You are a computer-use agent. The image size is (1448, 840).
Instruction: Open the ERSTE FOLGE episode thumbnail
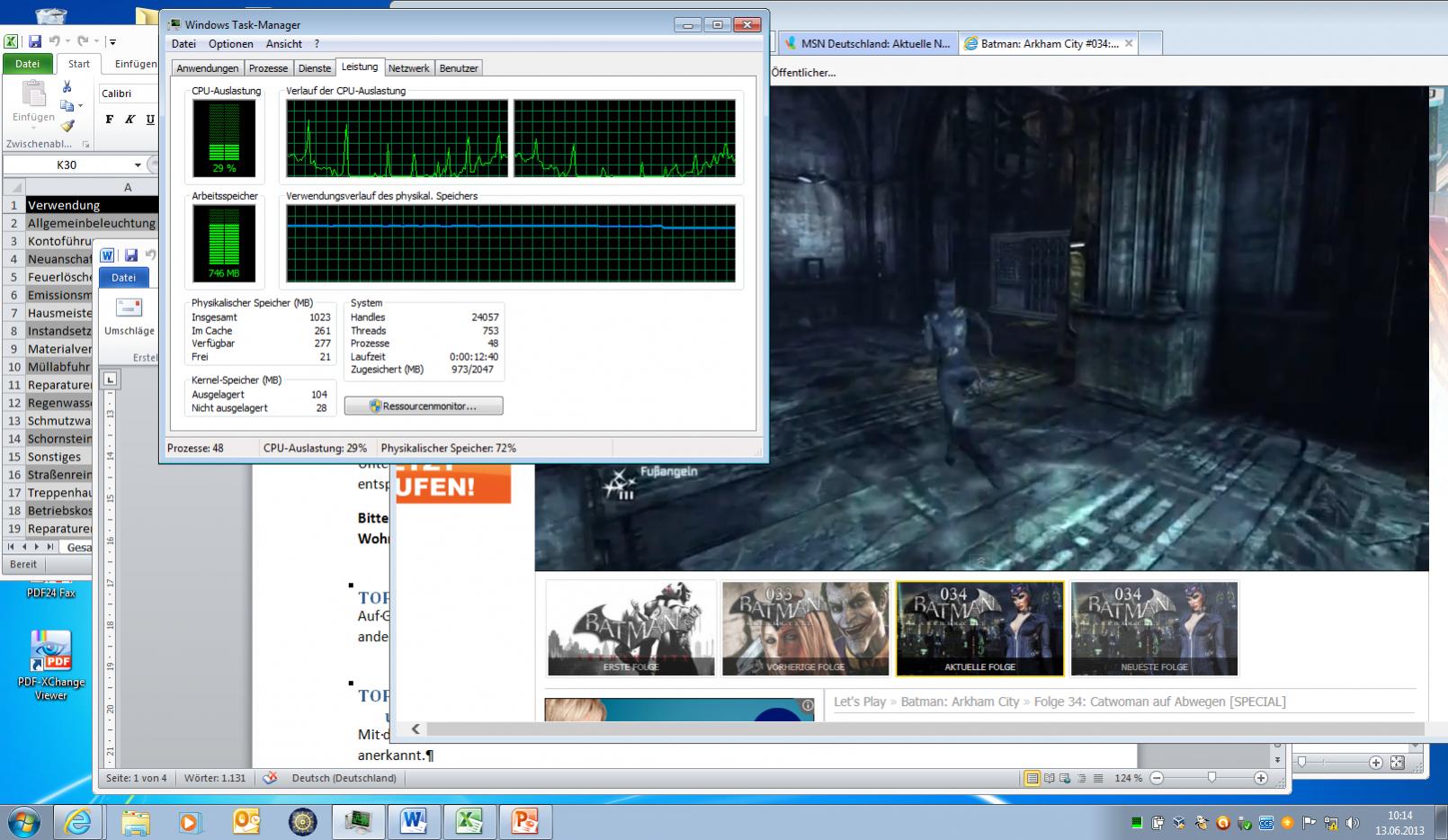point(631,628)
